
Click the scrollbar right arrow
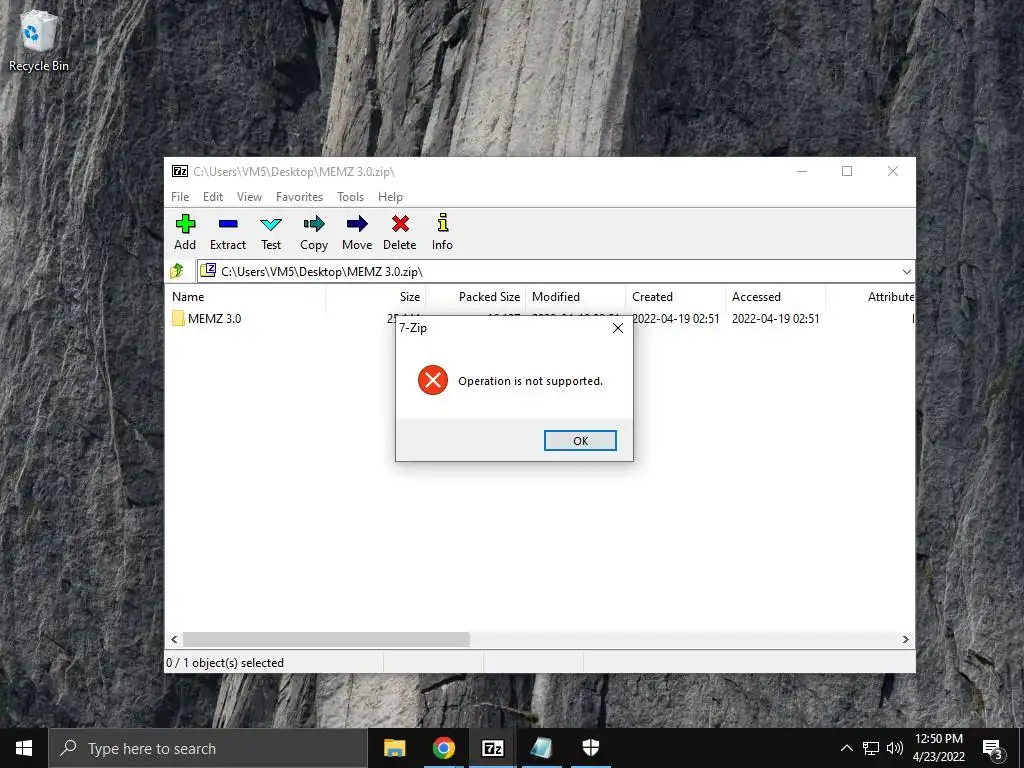[905, 639]
